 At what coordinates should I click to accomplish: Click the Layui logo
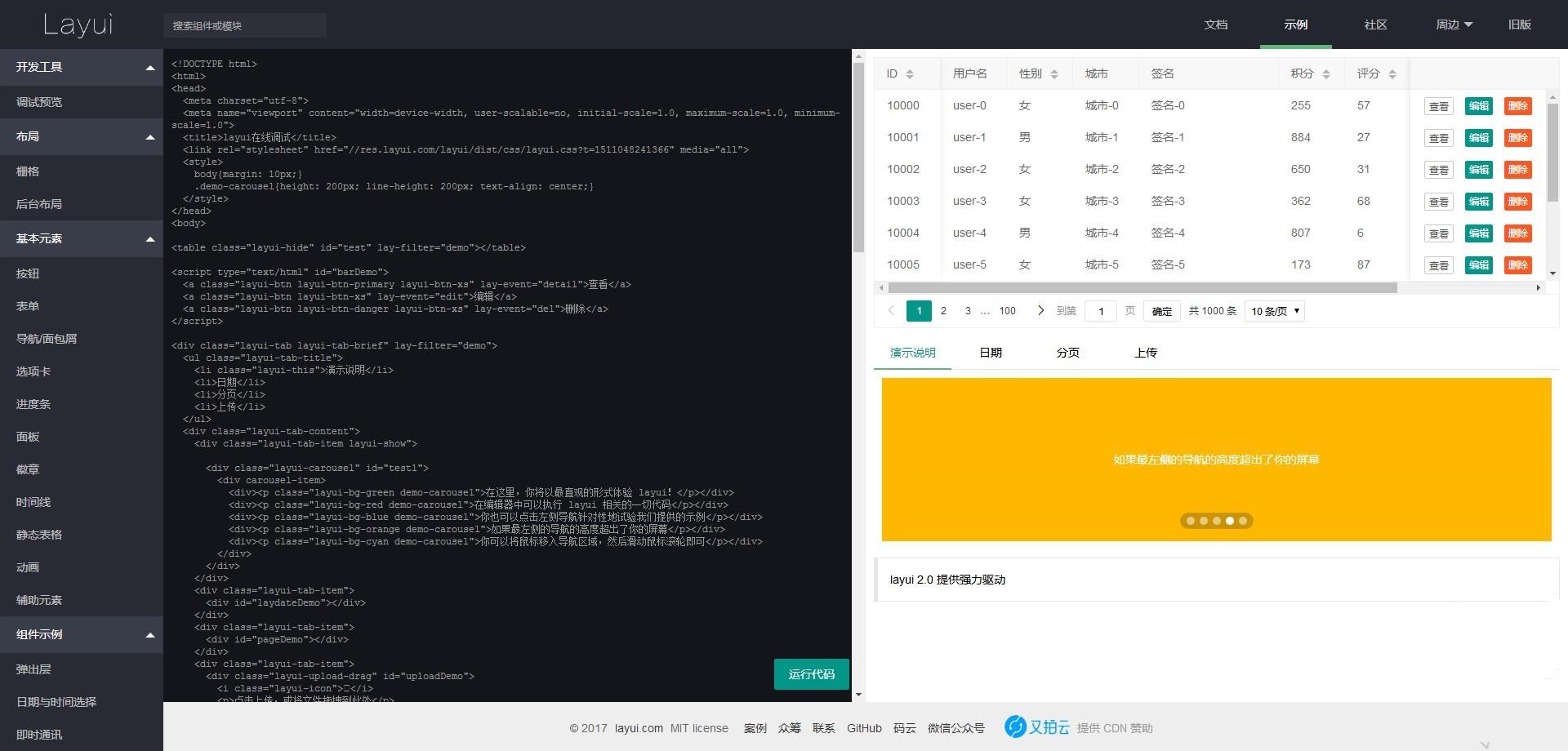(x=78, y=24)
